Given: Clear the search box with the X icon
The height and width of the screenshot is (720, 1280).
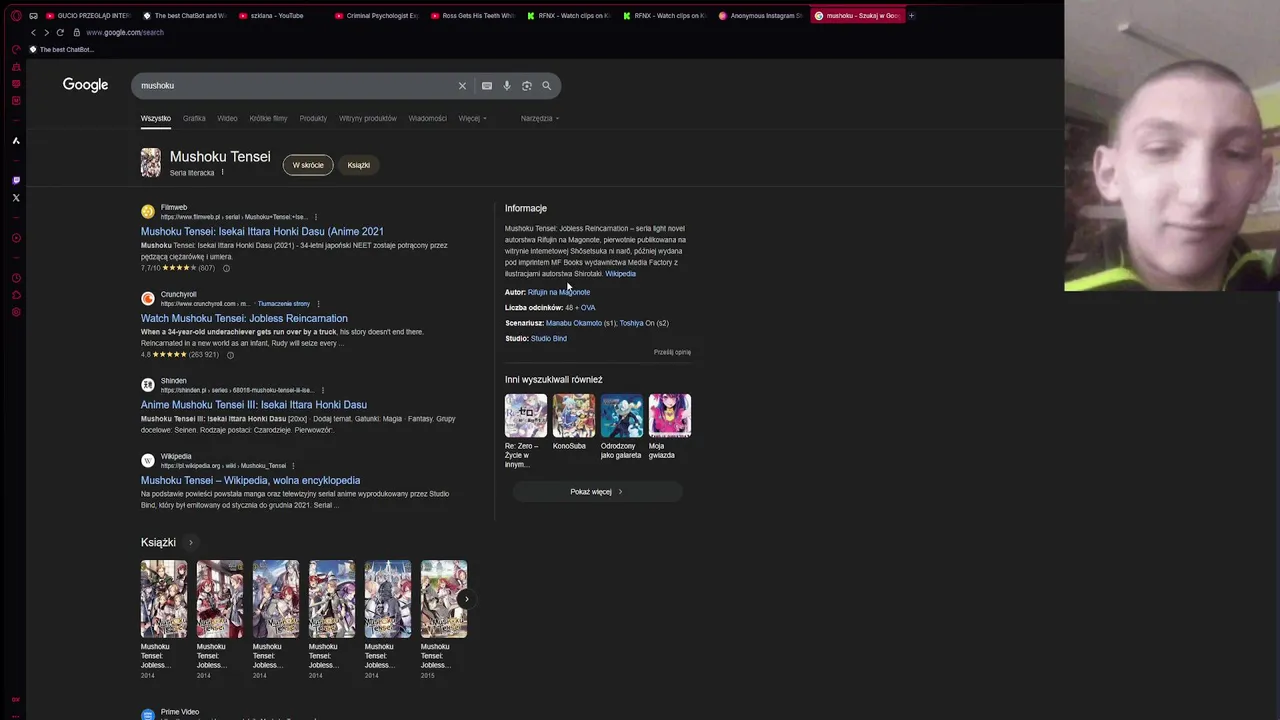Looking at the screenshot, I should (462, 86).
